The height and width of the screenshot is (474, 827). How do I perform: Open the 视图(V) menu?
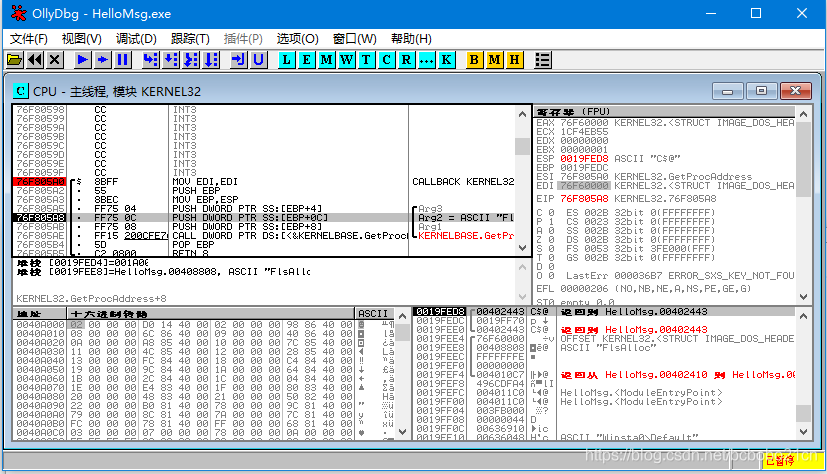pyautogui.click(x=82, y=38)
